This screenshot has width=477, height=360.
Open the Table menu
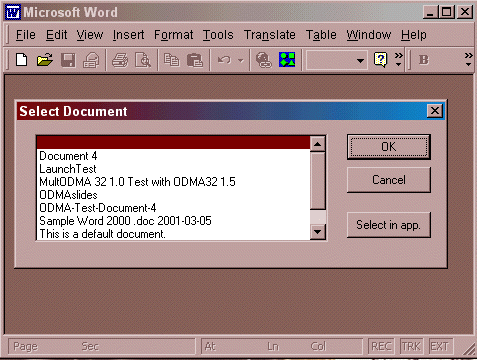(x=321, y=35)
